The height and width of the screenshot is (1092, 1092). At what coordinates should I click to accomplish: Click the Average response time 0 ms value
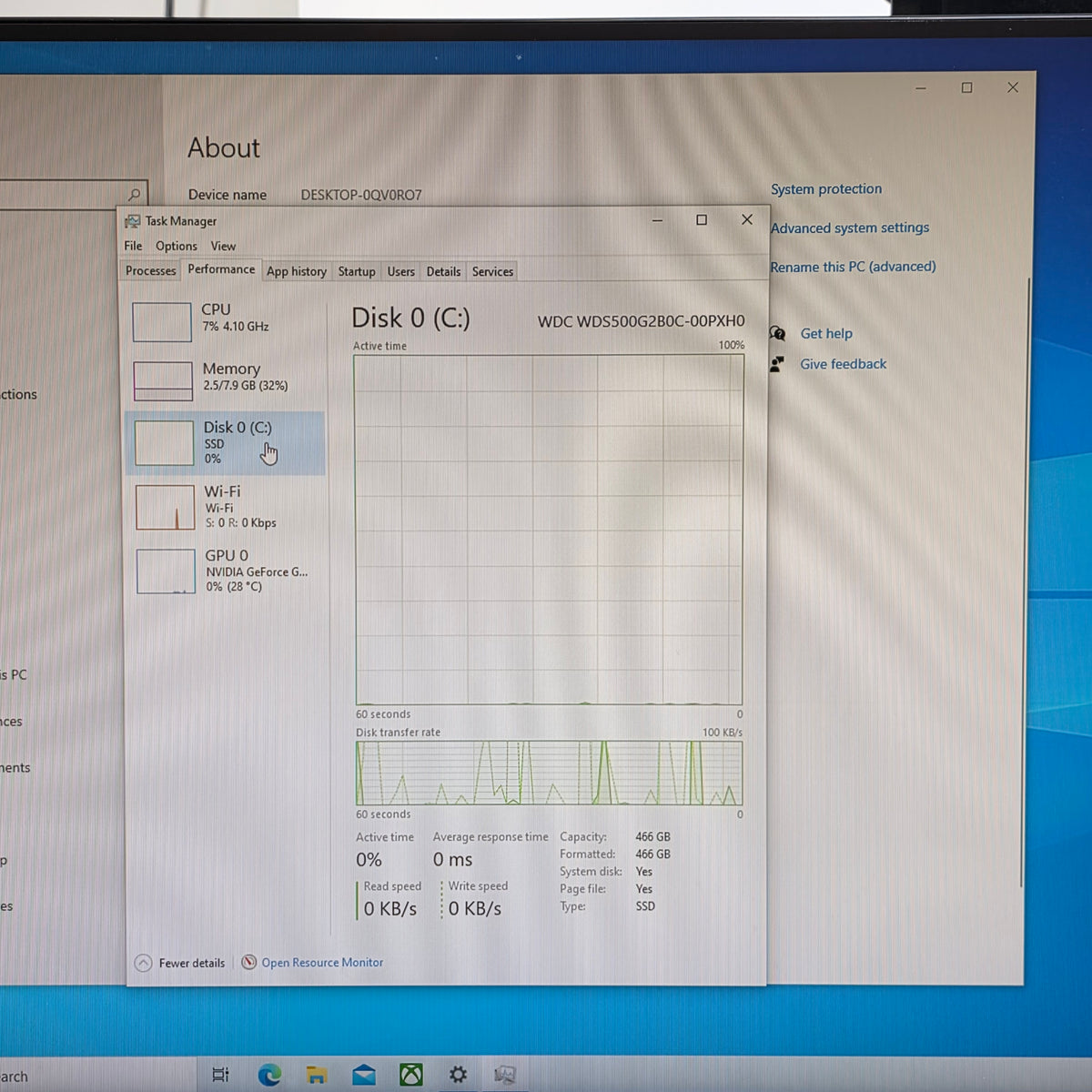(452, 859)
